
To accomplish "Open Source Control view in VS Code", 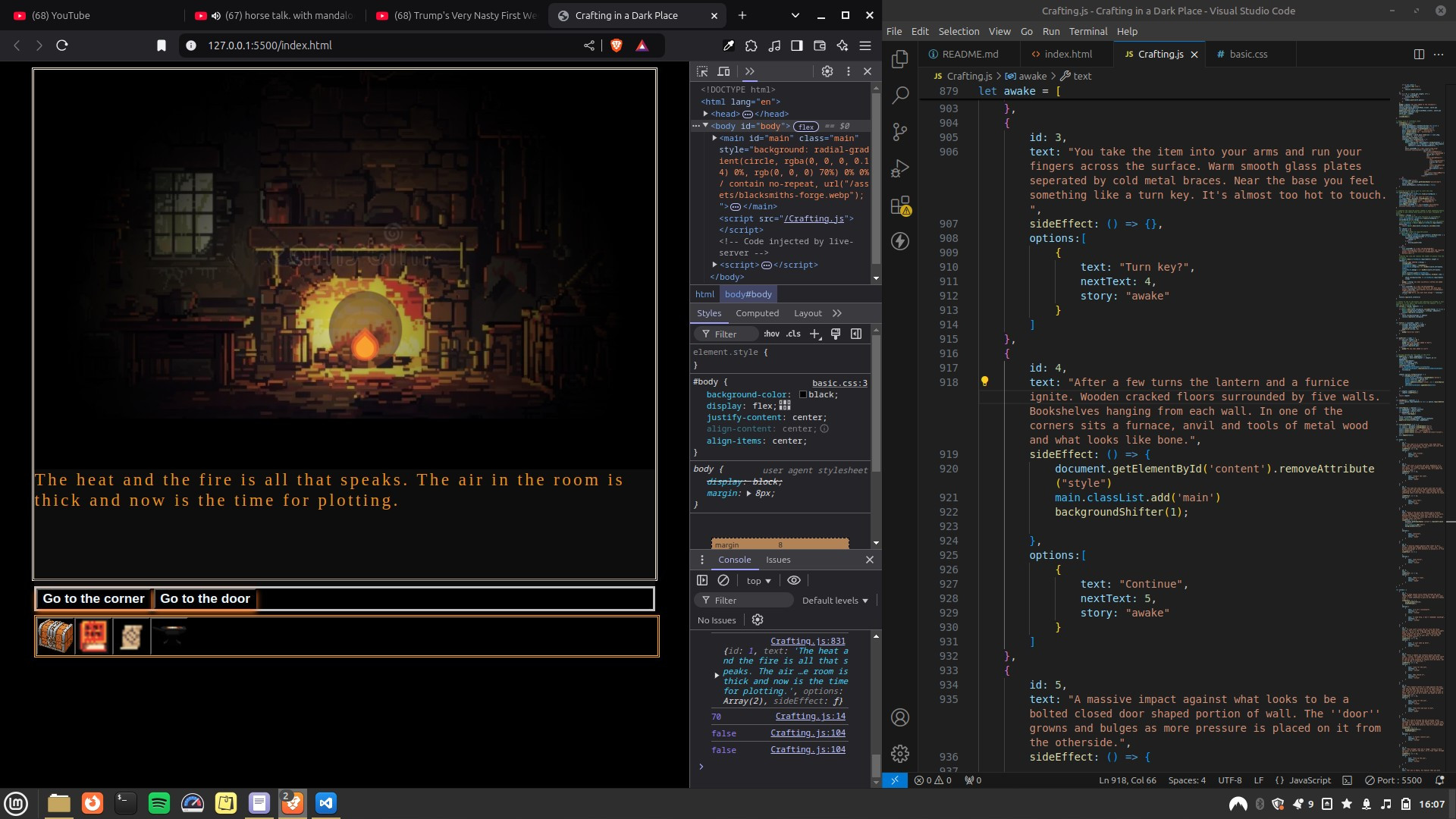I will (x=900, y=132).
